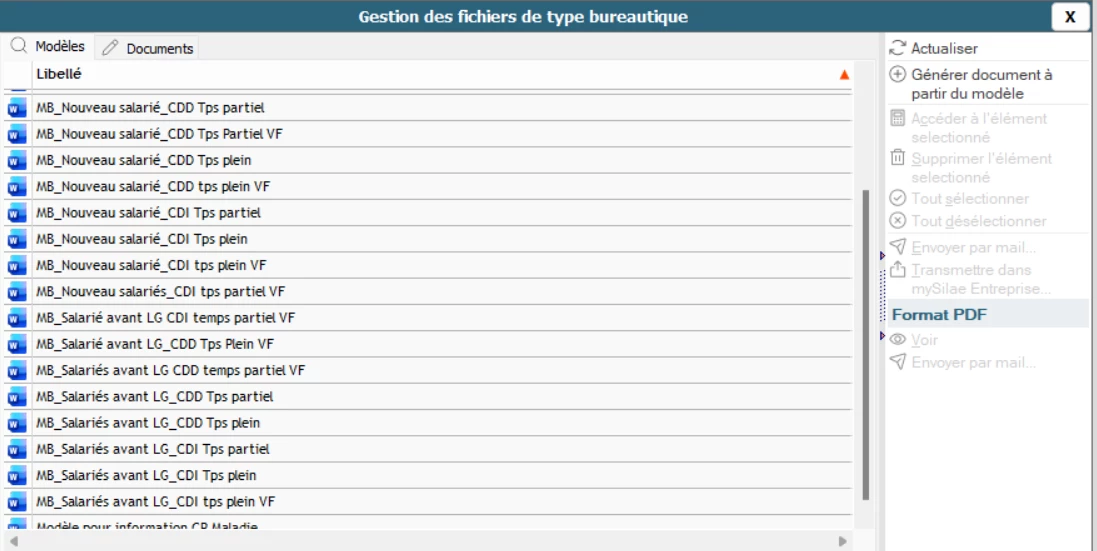The height and width of the screenshot is (551, 1097).
Task: Click Word icon beside MB_Nouveau salarié_CDD Tps plein
Action: (x=16, y=160)
